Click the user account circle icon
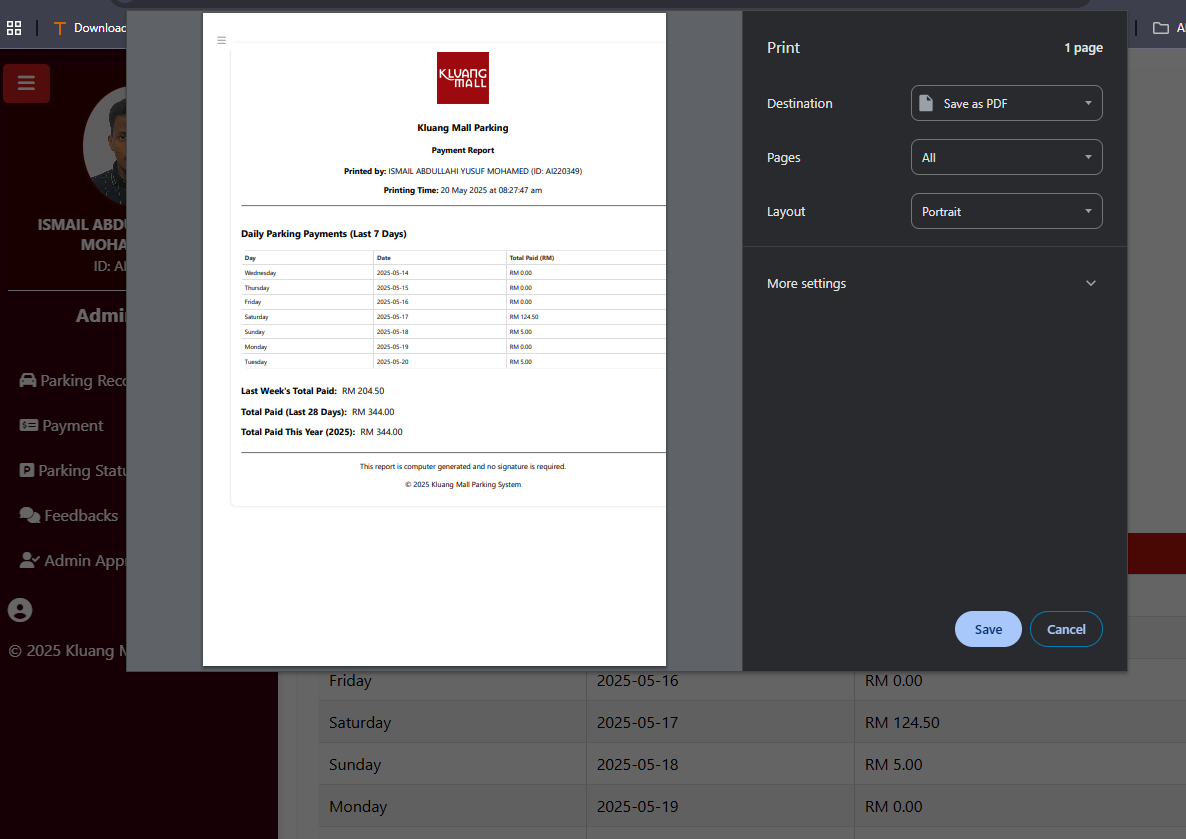 [20, 610]
